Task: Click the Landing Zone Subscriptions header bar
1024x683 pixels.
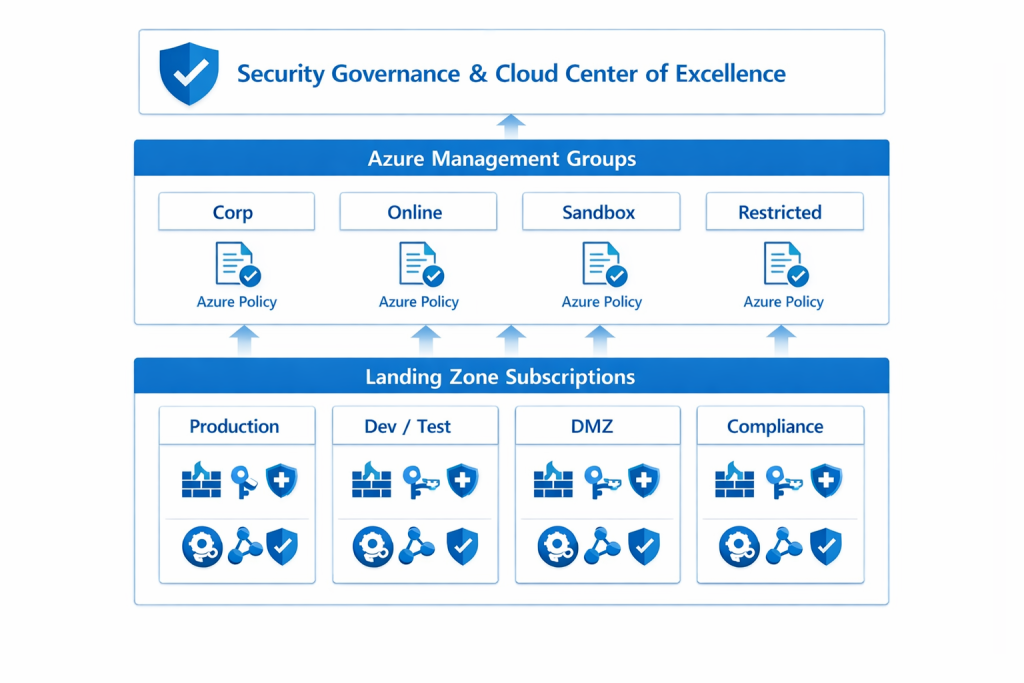Action: pos(511,376)
